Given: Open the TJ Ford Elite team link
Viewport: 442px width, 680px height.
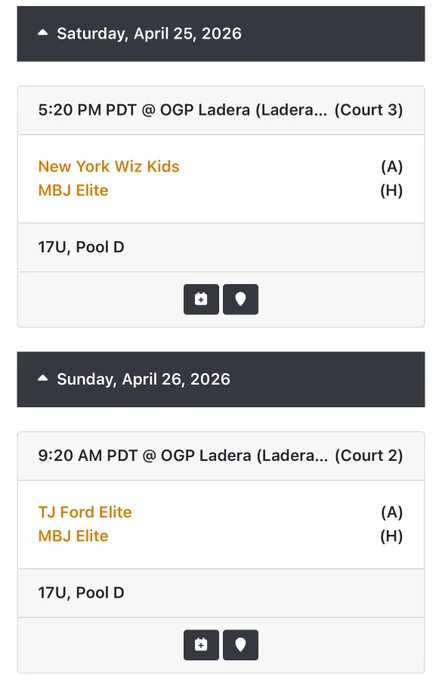Looking at the screenshot, I should [x=85, y=512].
